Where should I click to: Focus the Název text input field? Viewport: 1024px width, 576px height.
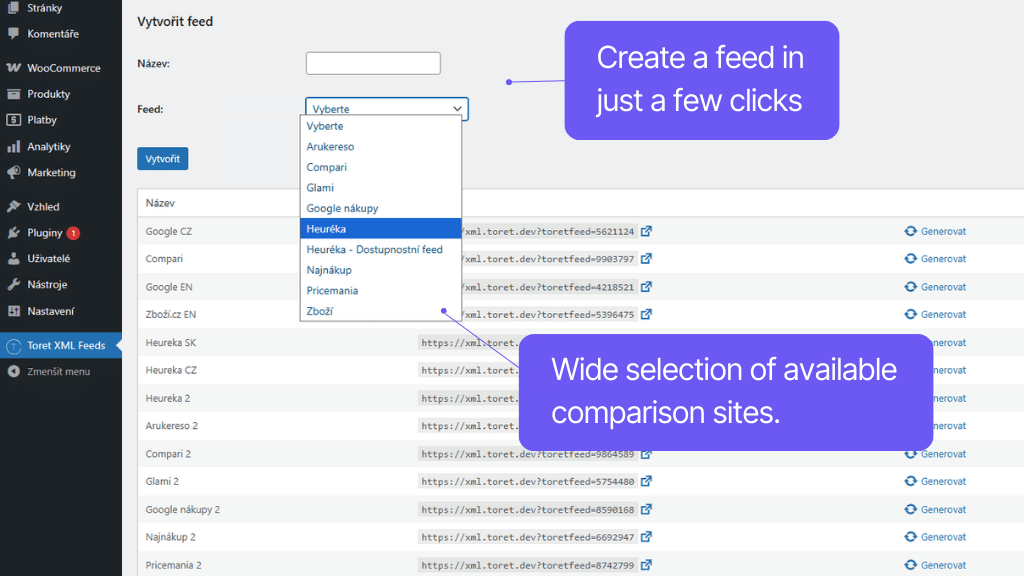click(373, 63)
